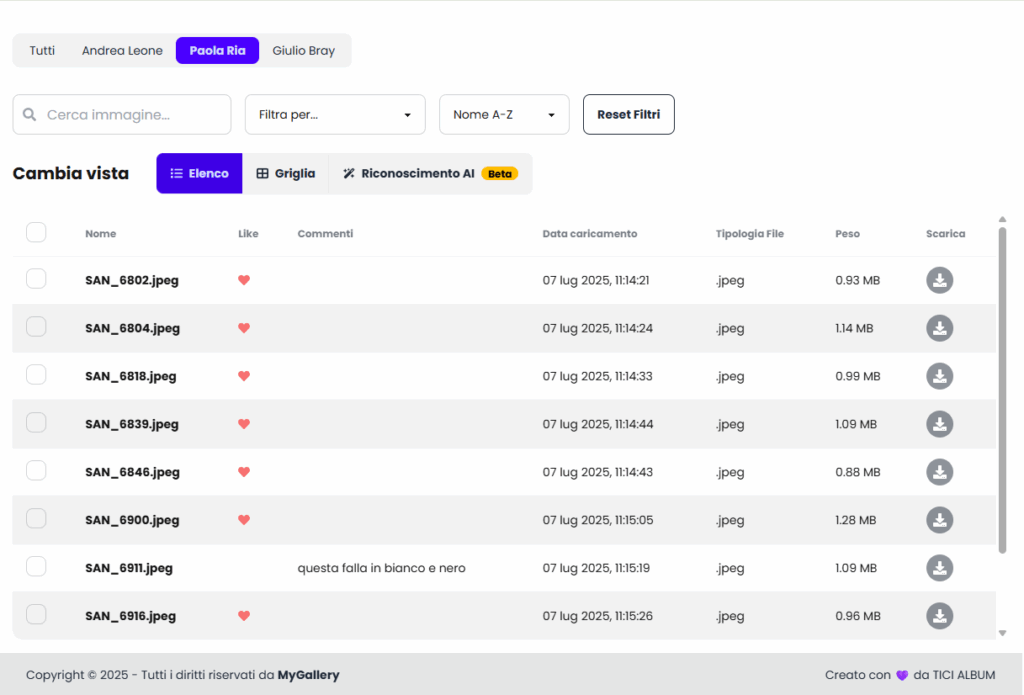Switch to Griglia view
1024x695 pixels.
[286, 174]
